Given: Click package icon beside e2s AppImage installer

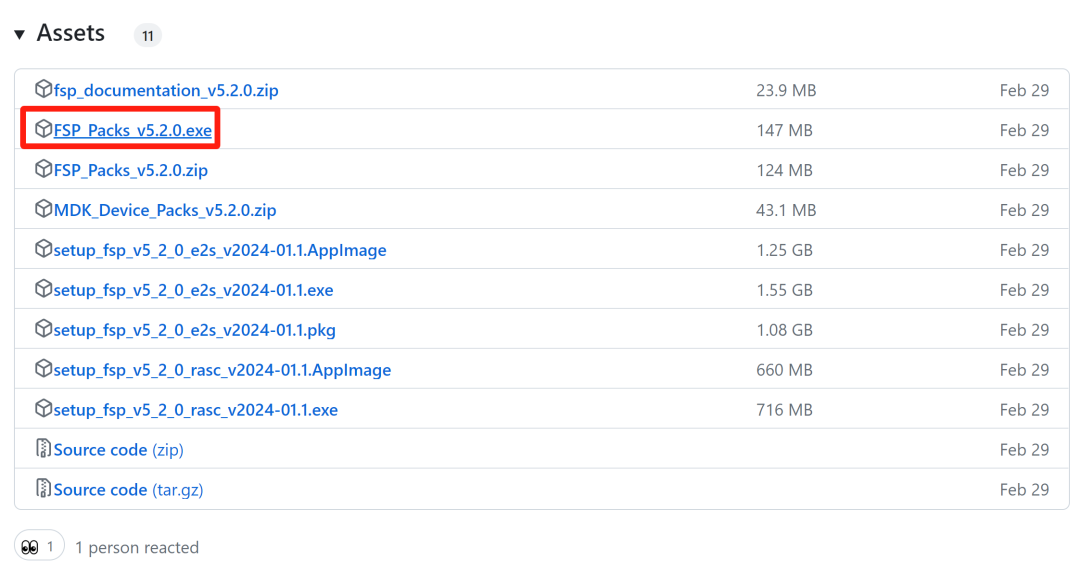Looking at the screenshot, I should pos(43,250).
